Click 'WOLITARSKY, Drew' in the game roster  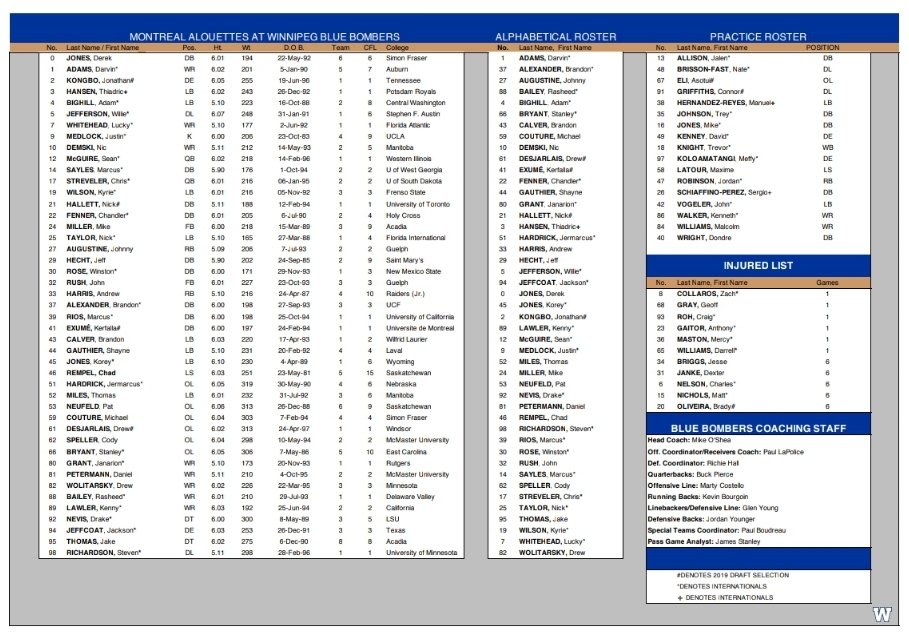(x=99, y=485)
